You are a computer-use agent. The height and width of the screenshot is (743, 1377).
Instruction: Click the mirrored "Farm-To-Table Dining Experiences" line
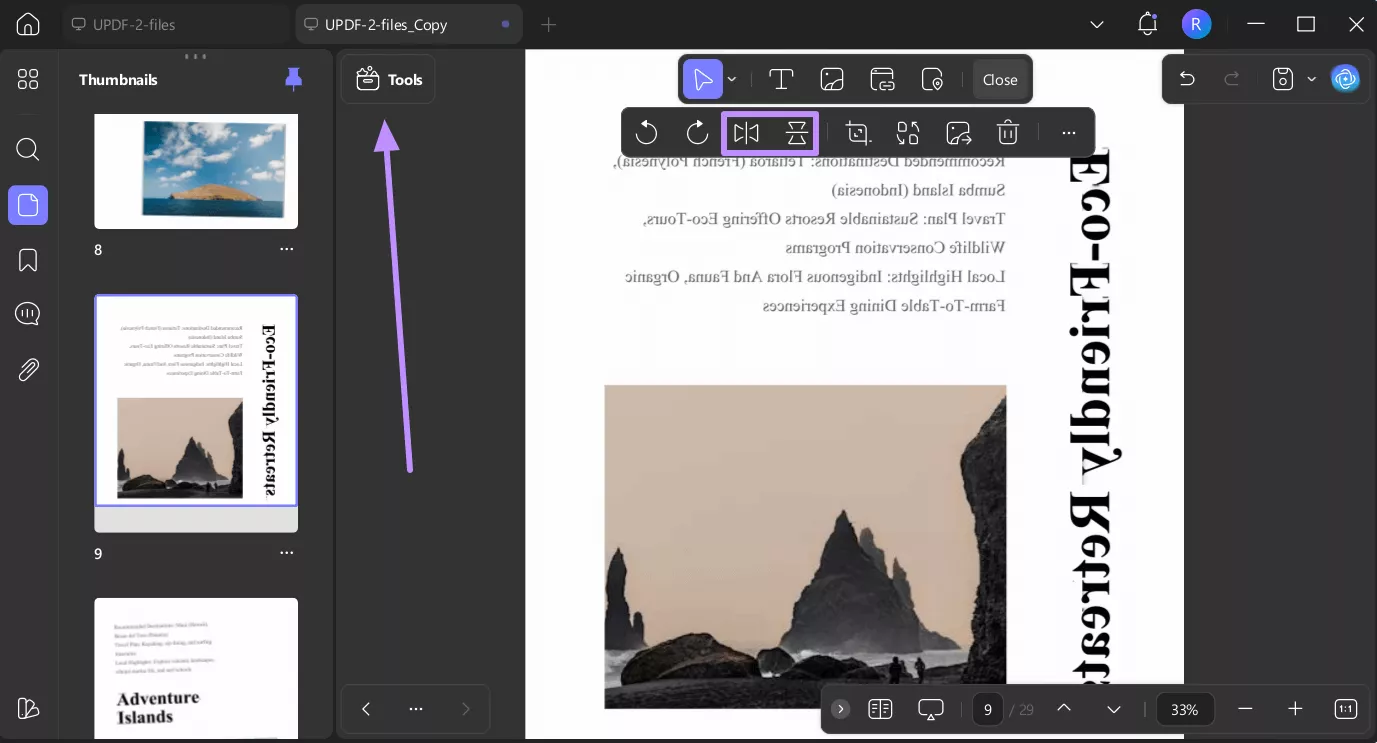pyautogui.click(x=884, y=305)
